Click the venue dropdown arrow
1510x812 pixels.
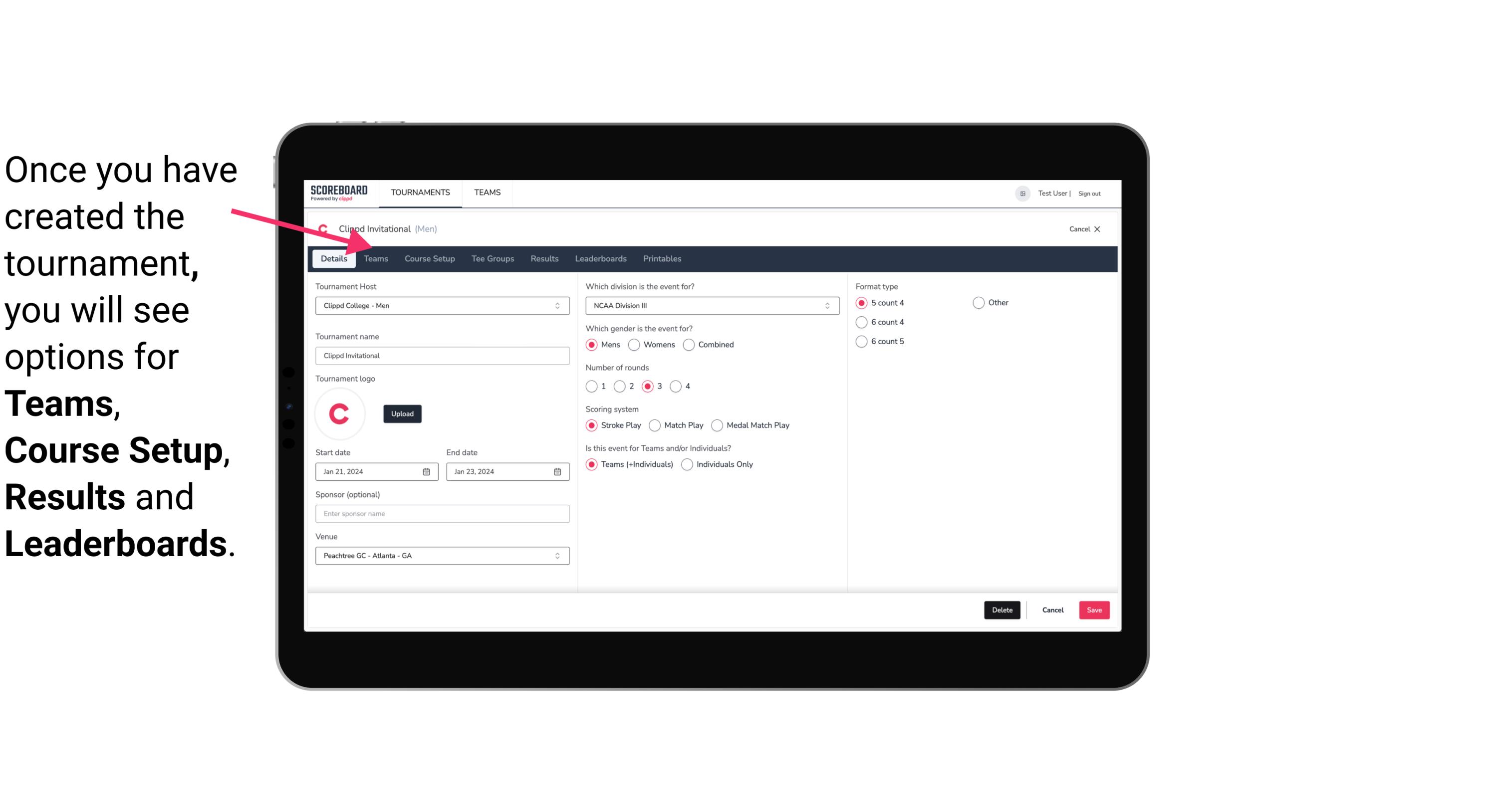[x=559, y=555]
